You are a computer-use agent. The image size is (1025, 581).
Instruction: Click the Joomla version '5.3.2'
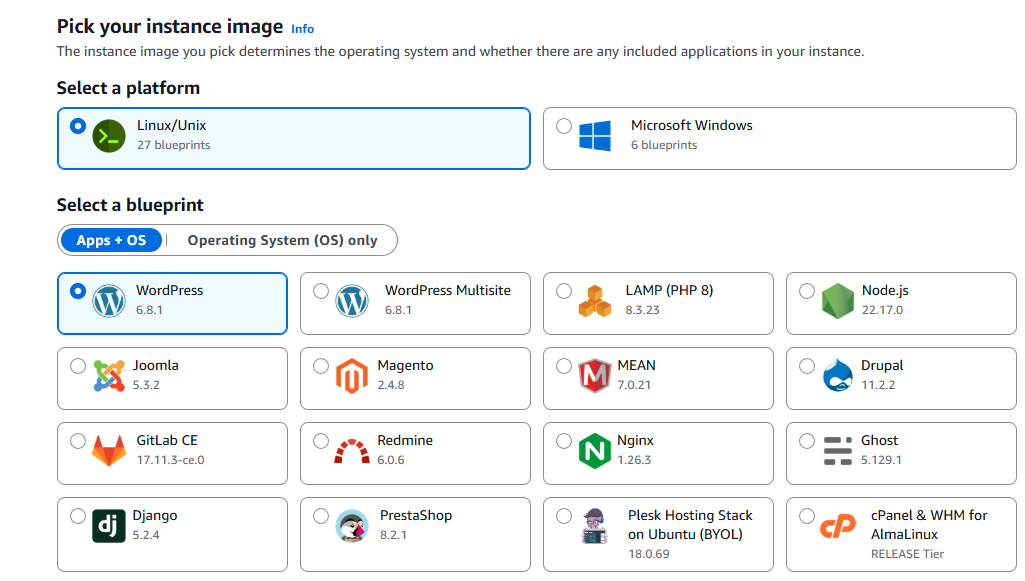coord(146,385)
